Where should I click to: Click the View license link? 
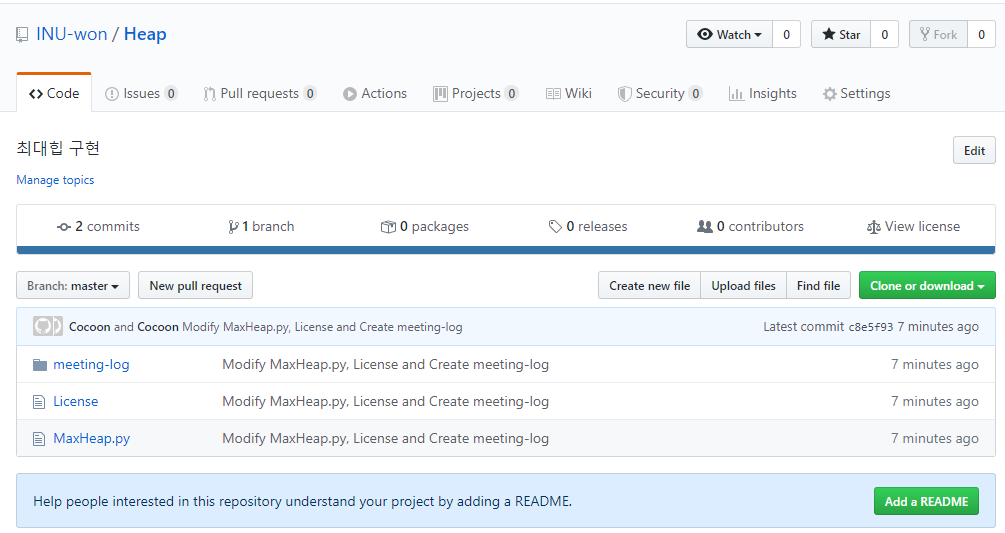pyautogui.click(x=913, y=226)
